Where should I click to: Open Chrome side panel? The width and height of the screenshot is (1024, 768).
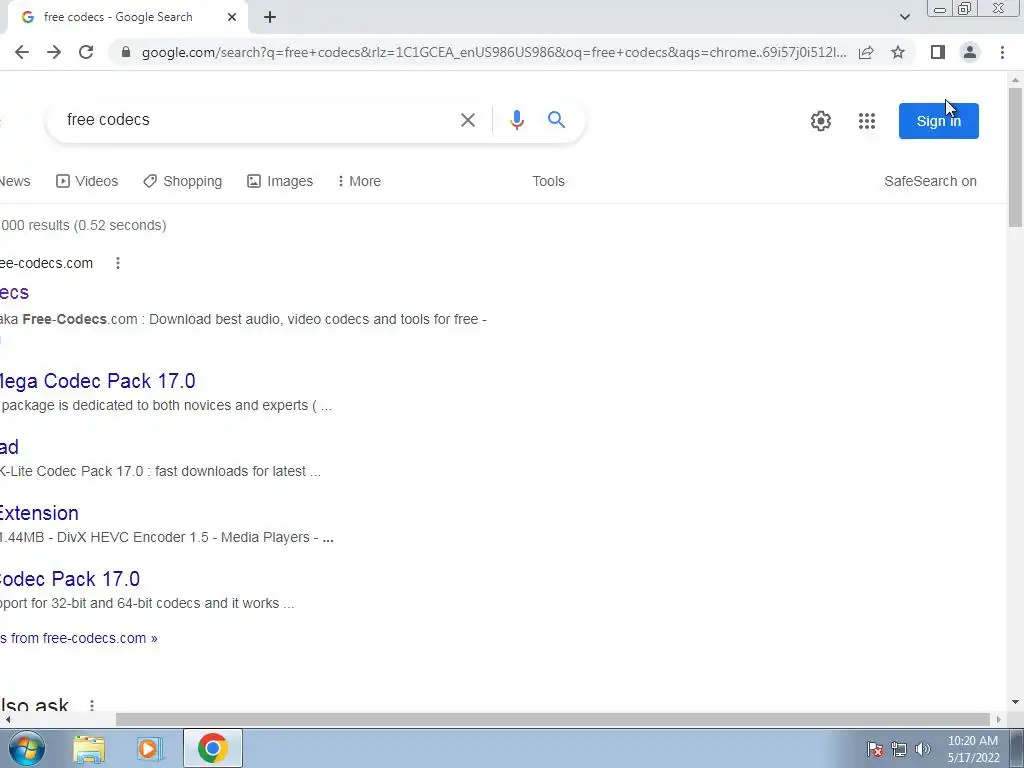click(x=938, y=52)
